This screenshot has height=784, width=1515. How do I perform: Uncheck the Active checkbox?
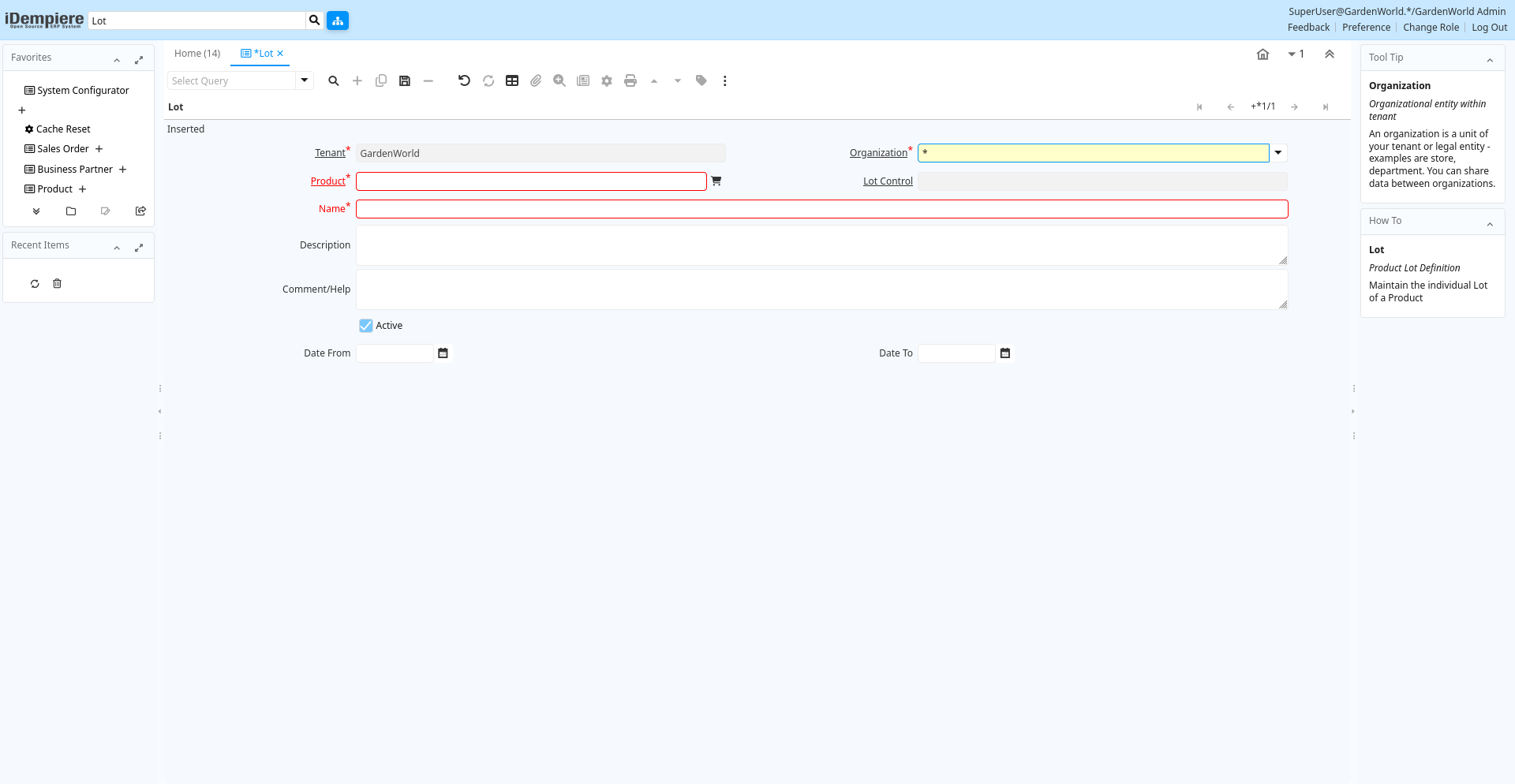[x=366, y=326]
